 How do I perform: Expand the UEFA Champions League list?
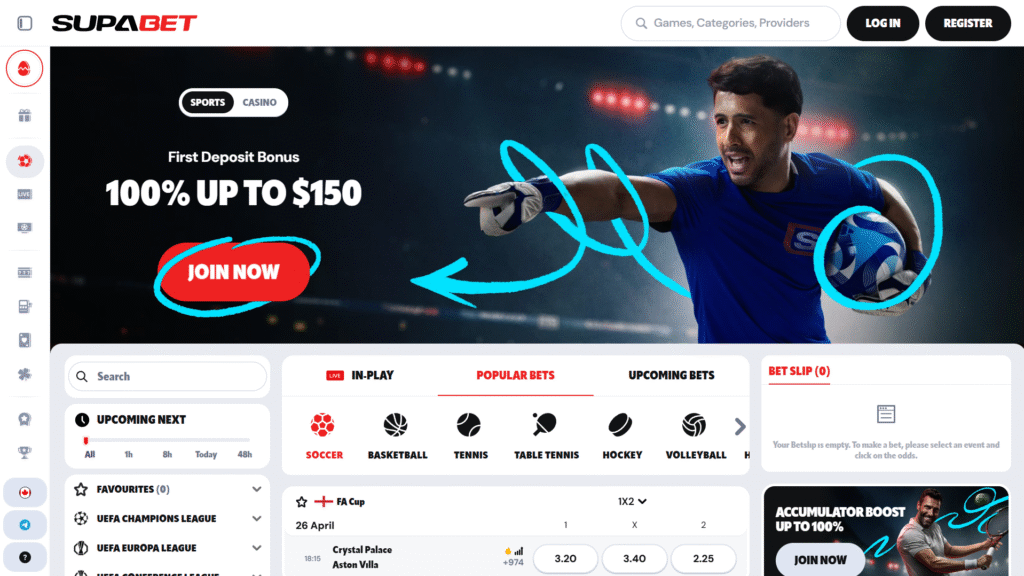[x=167, y=519]
